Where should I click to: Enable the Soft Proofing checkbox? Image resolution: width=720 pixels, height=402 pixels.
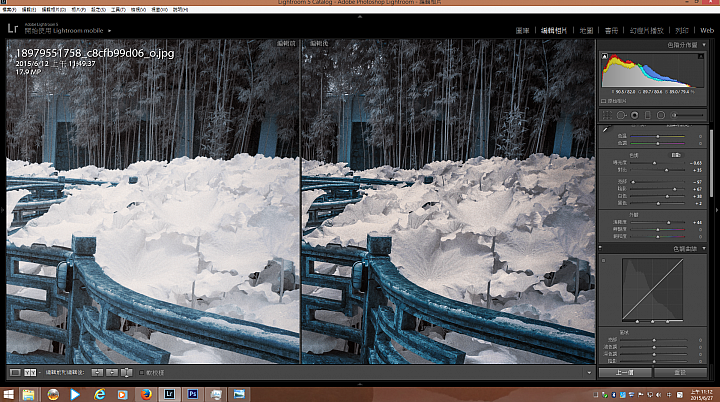[x=141, y=373]
